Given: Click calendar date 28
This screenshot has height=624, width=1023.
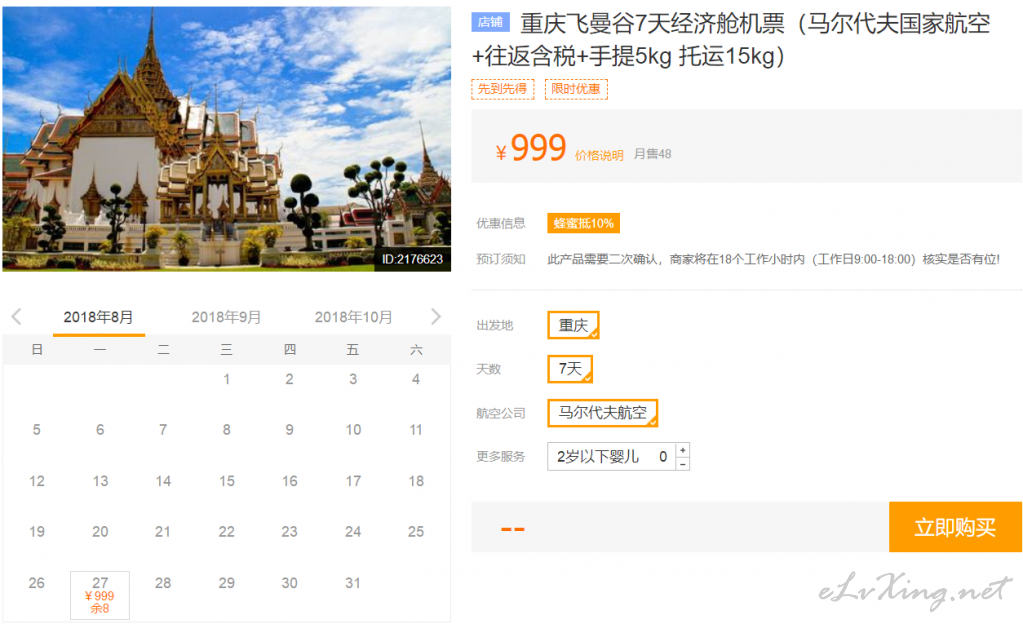Looking at the screenshot, I should pyautogui.click(x=163, y=583).
